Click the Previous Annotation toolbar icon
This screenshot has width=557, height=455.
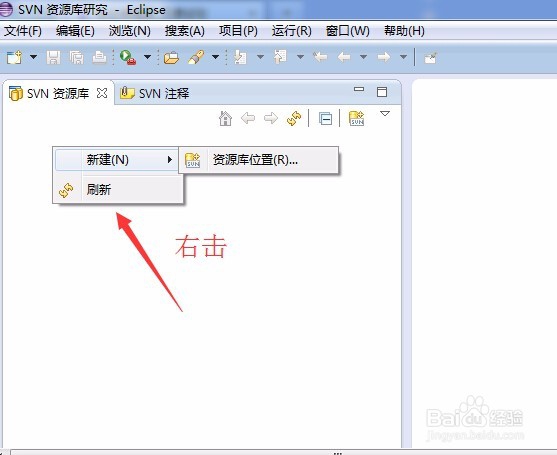pos(280,57)
